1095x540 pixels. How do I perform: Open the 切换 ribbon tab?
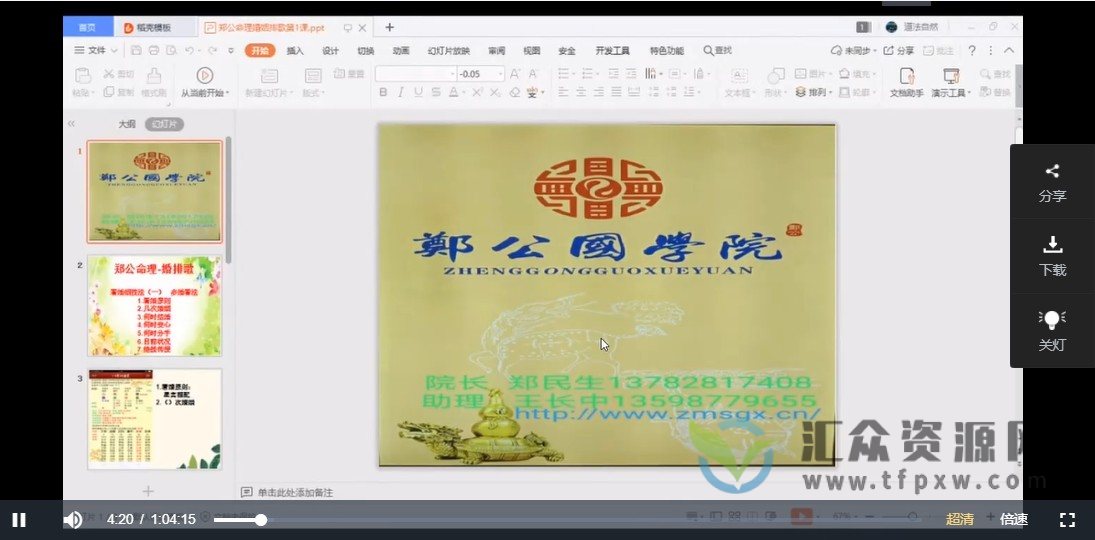(x=365, y=50)
